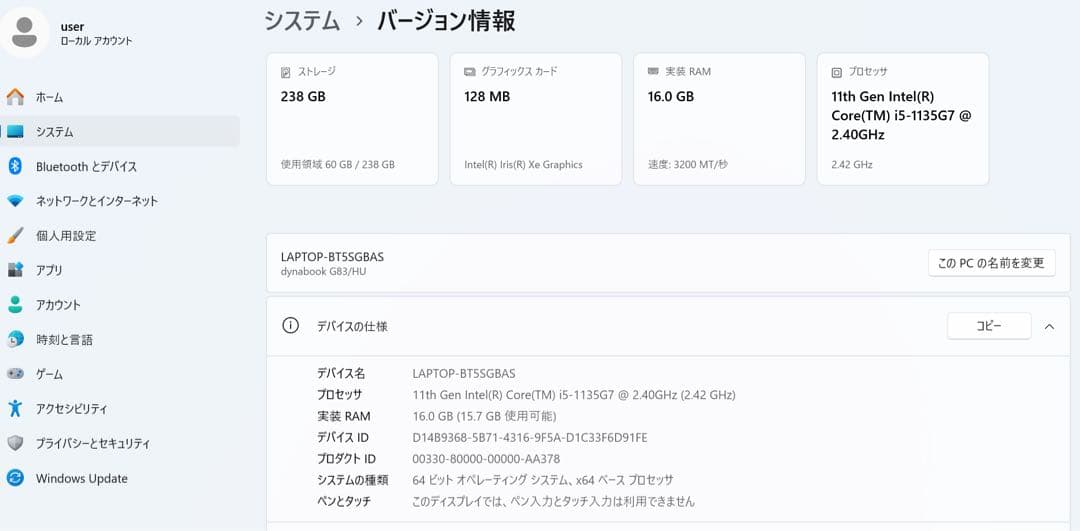Viewport: 1080px width, 531px height.
Task: Collapse the デバイスの仕様 section chevron
Action: point(1049,326)
